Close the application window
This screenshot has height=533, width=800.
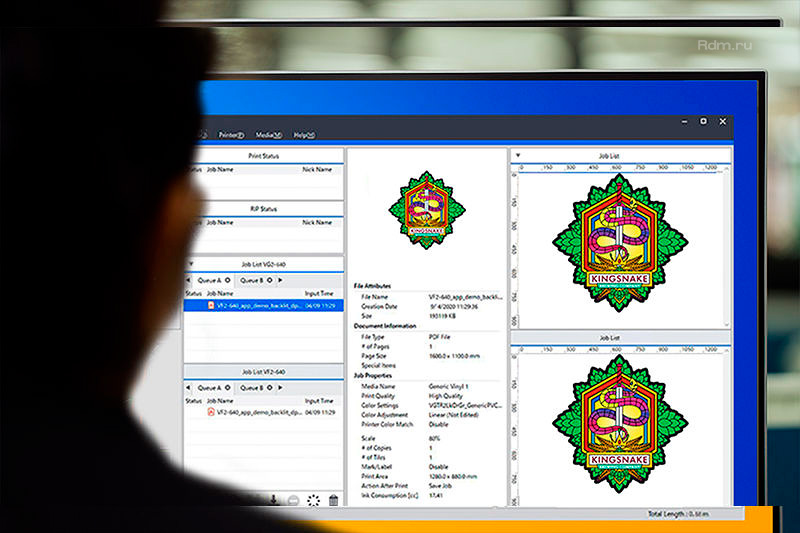tap(723, 121)
